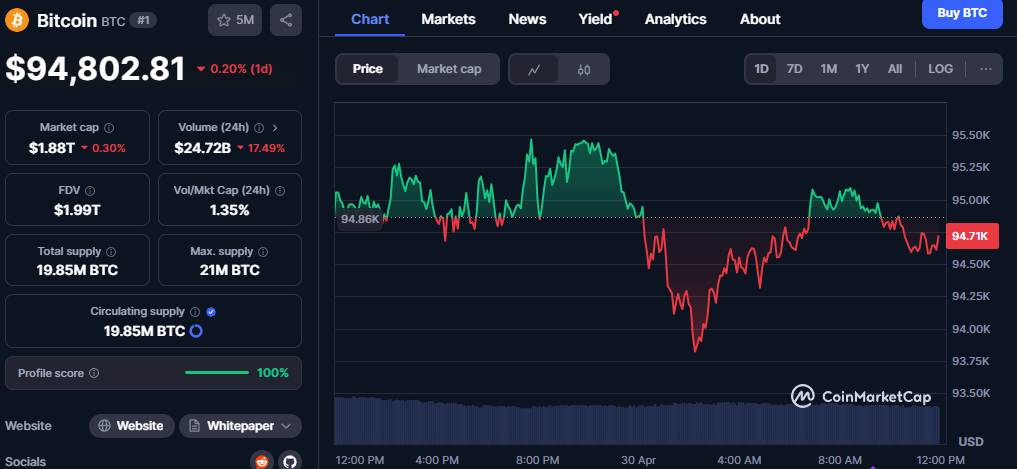Image resolution: width=1017 pixels, height=469 pixels.
Task: Click the 93.50K price axis label
Action: click(x=971, y=393)
